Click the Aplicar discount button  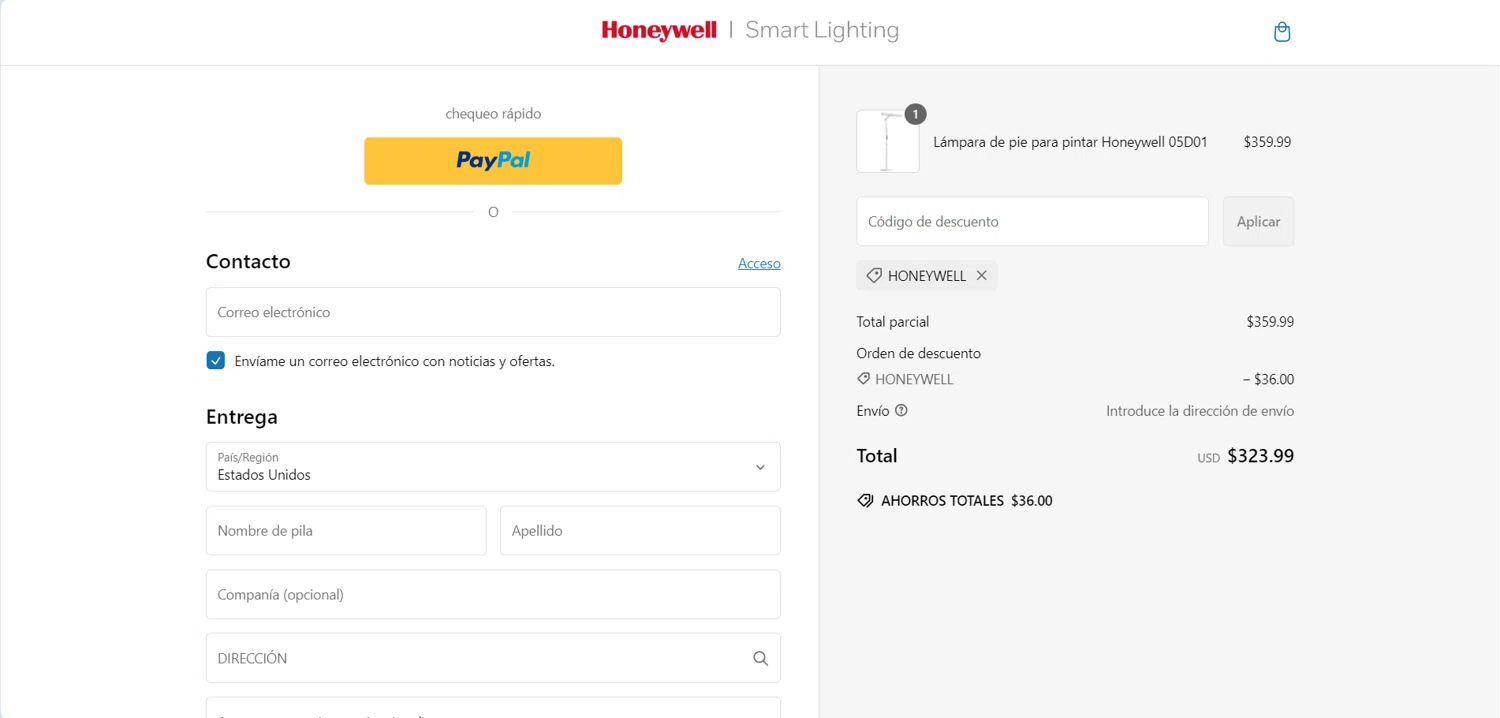(x=1258, y=222)
